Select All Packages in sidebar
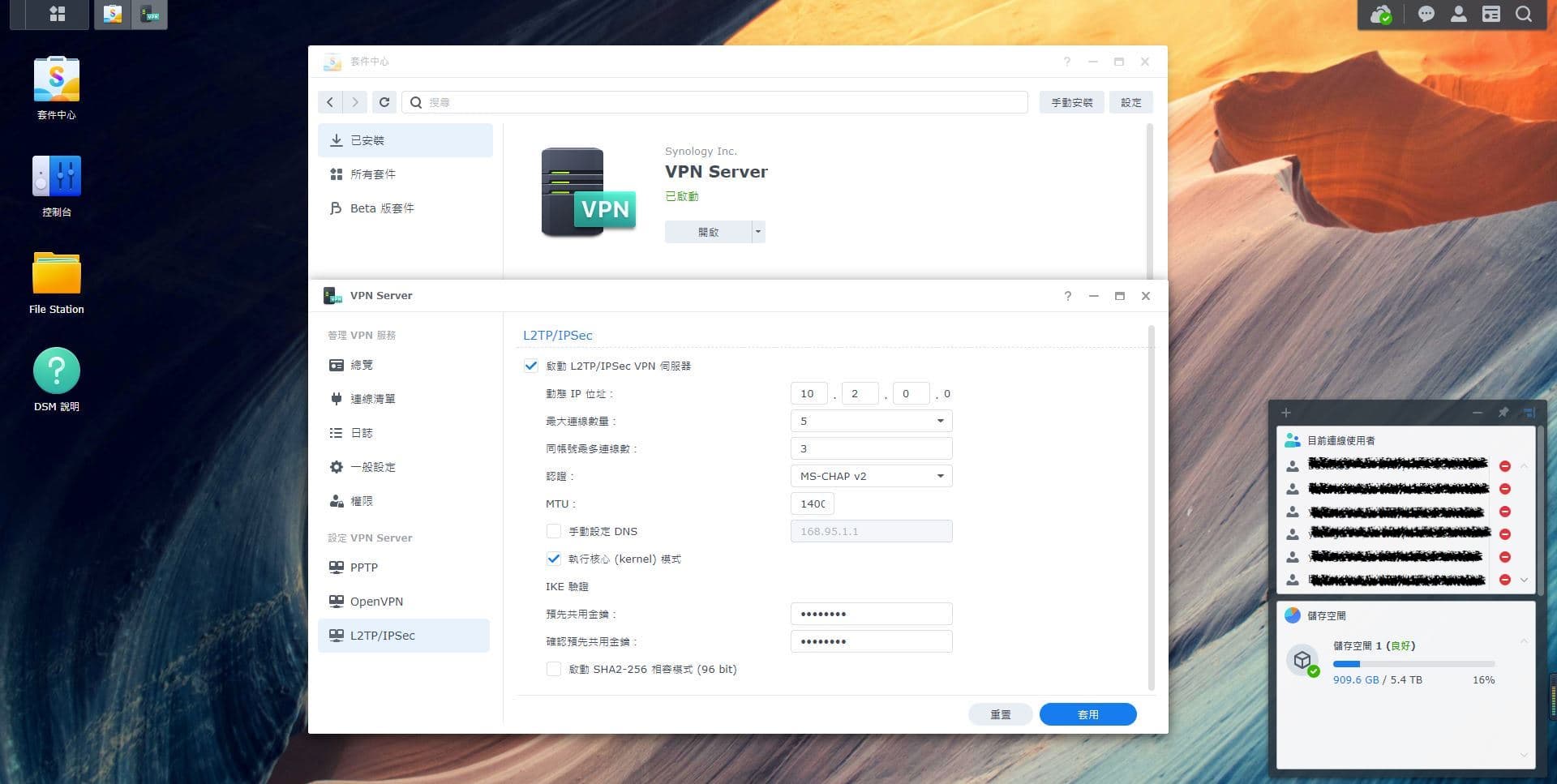The width and height of the screenshot is (1557, 784). [x=405, y=174]
